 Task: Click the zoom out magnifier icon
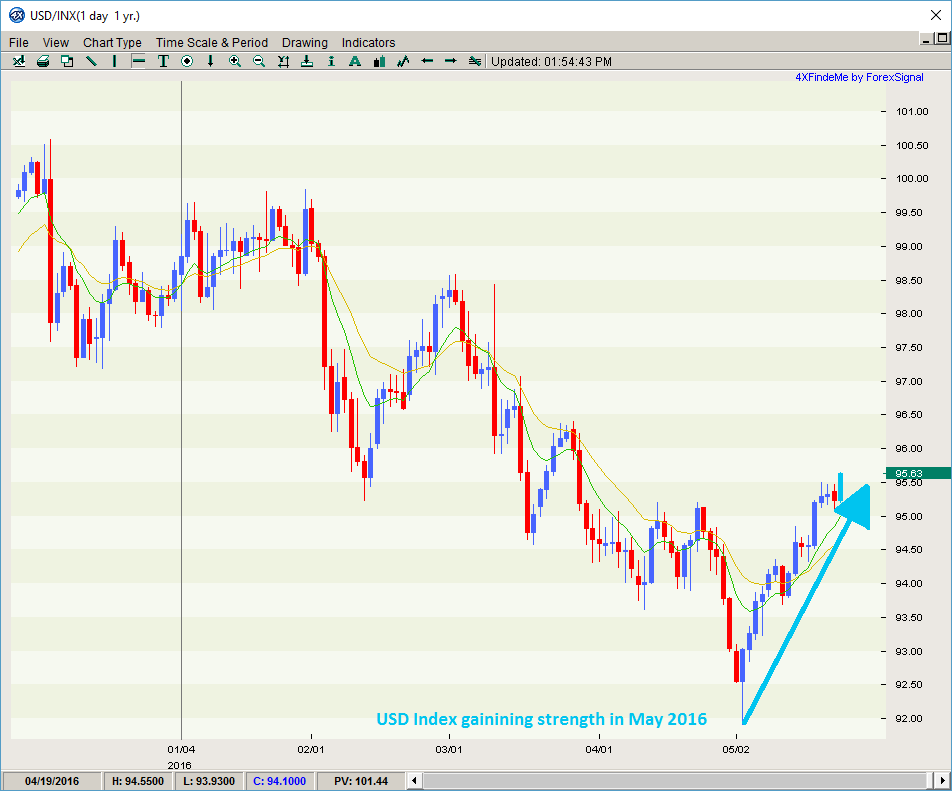(259, 61)
